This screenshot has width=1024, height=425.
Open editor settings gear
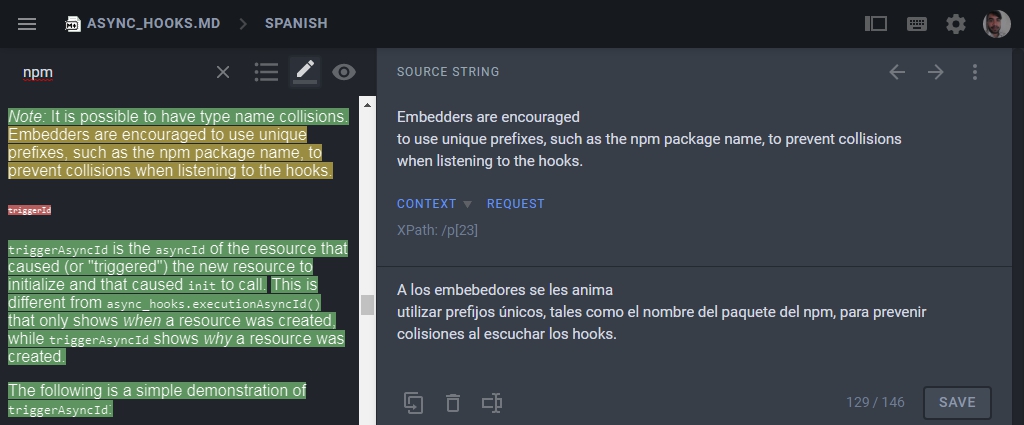point(956,23)
